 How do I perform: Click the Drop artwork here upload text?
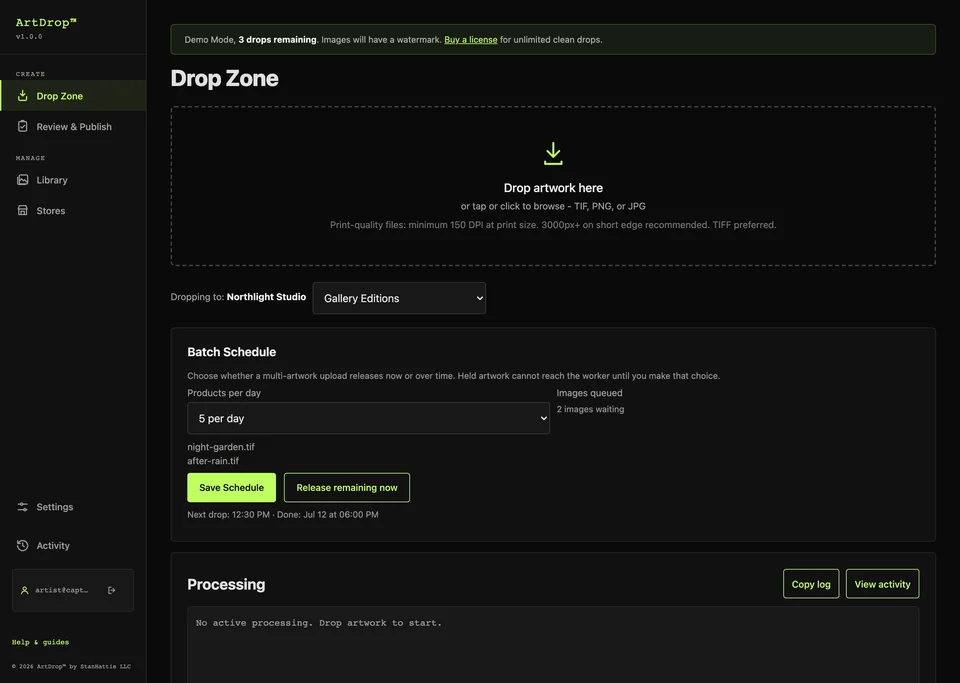click(x=553, y=188)
